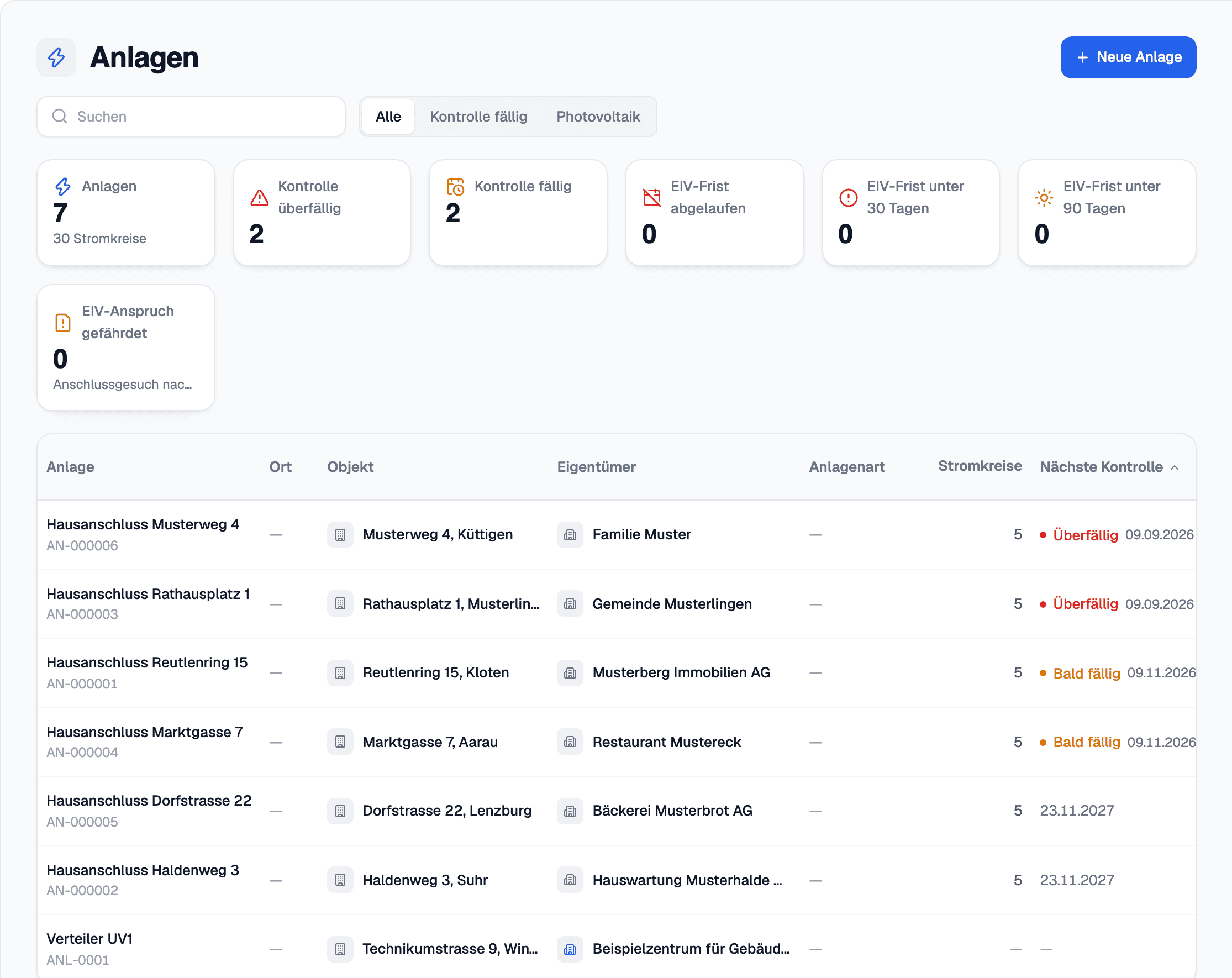Click the building icon next to Reutlenring 15, Kloten

pyautogui.click(x=340, y=673)
